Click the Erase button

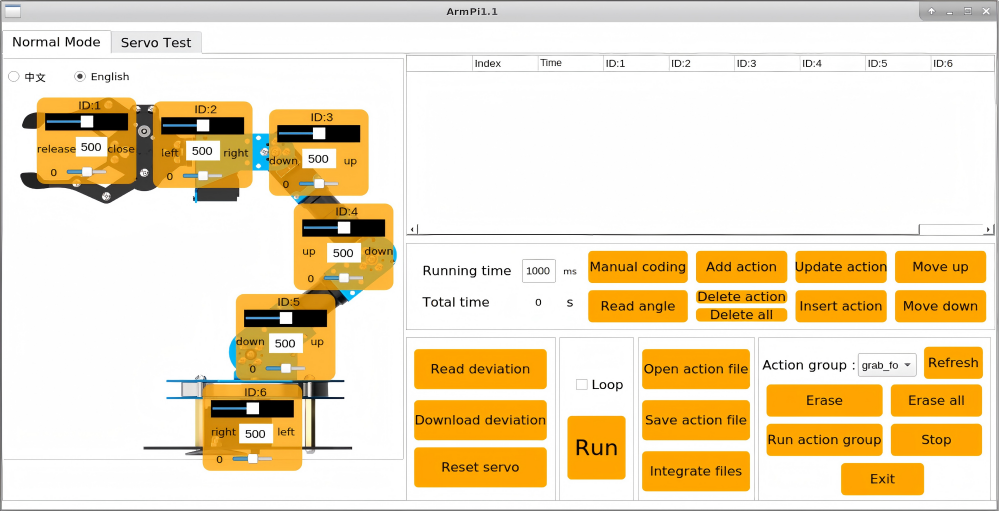click(x=825, y=401)
